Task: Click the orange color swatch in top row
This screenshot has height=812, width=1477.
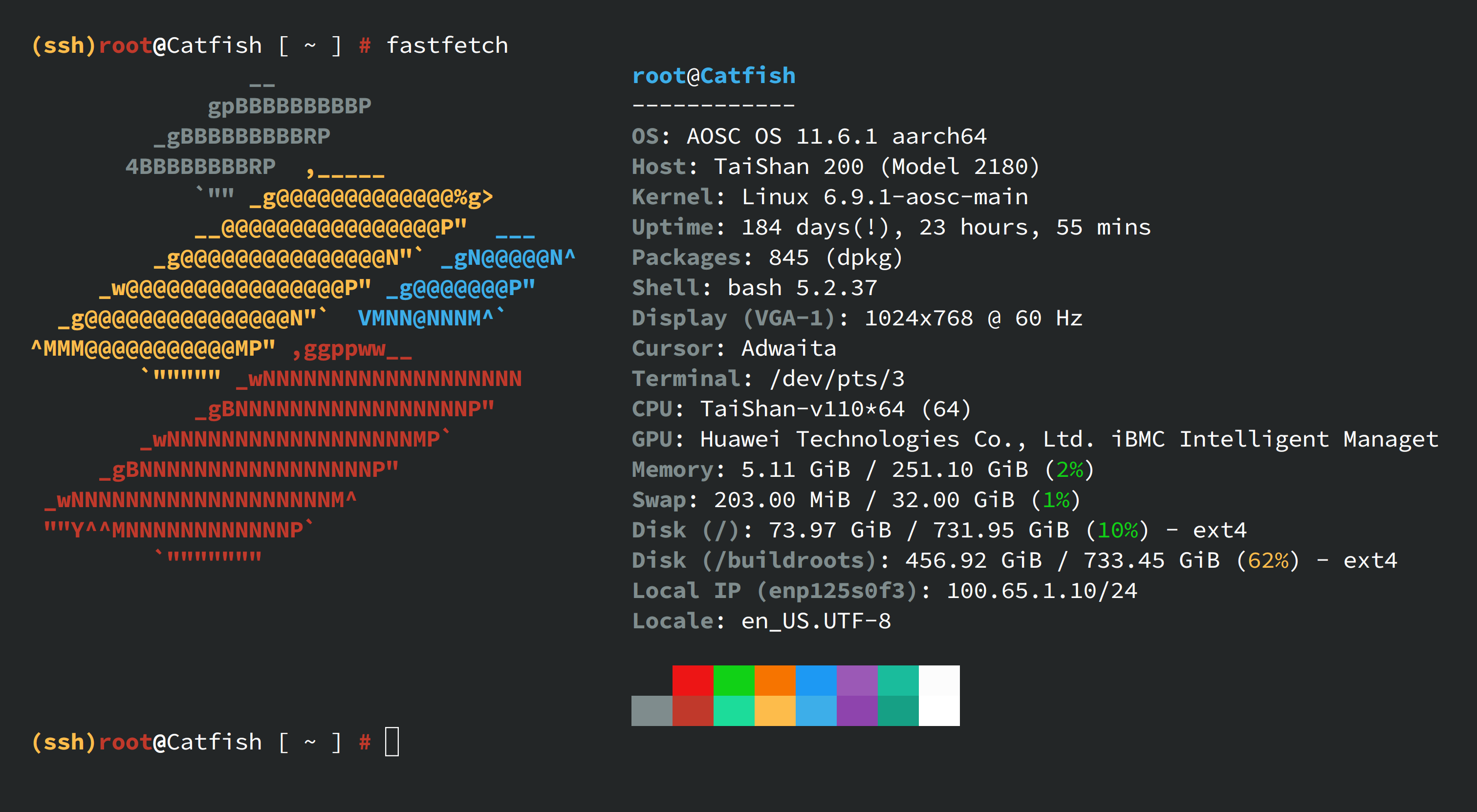Action: [x=775, y=680]
